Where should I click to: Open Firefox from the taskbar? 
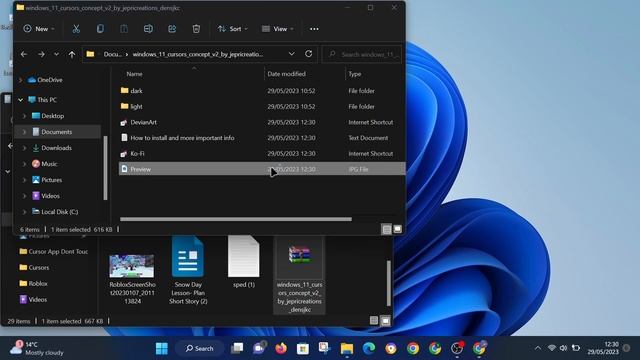click(281, 348)
